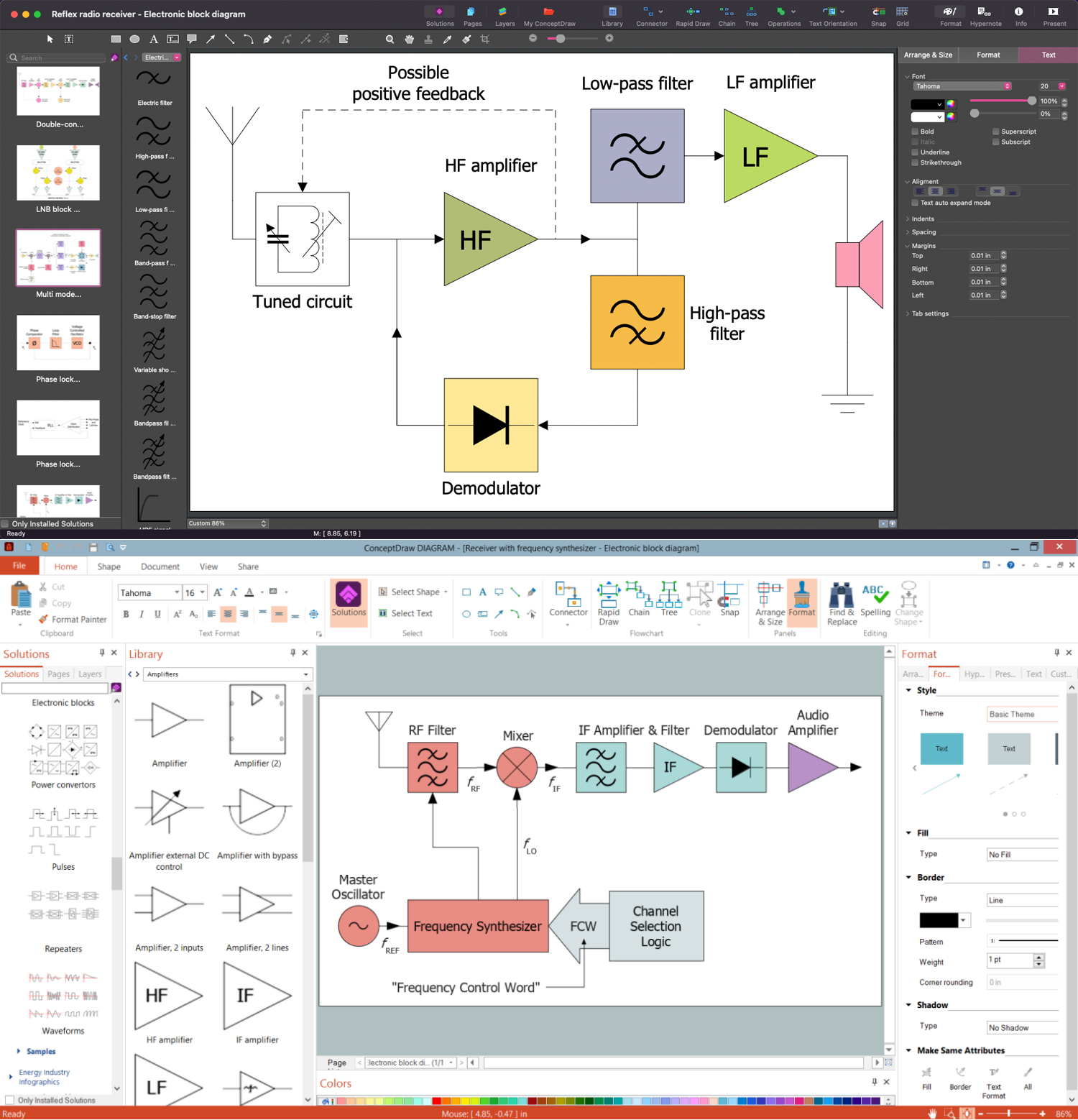1078x1120 pixels.
Task: Click the Paste icon in Windows ribbon
Action: [21, 600]
